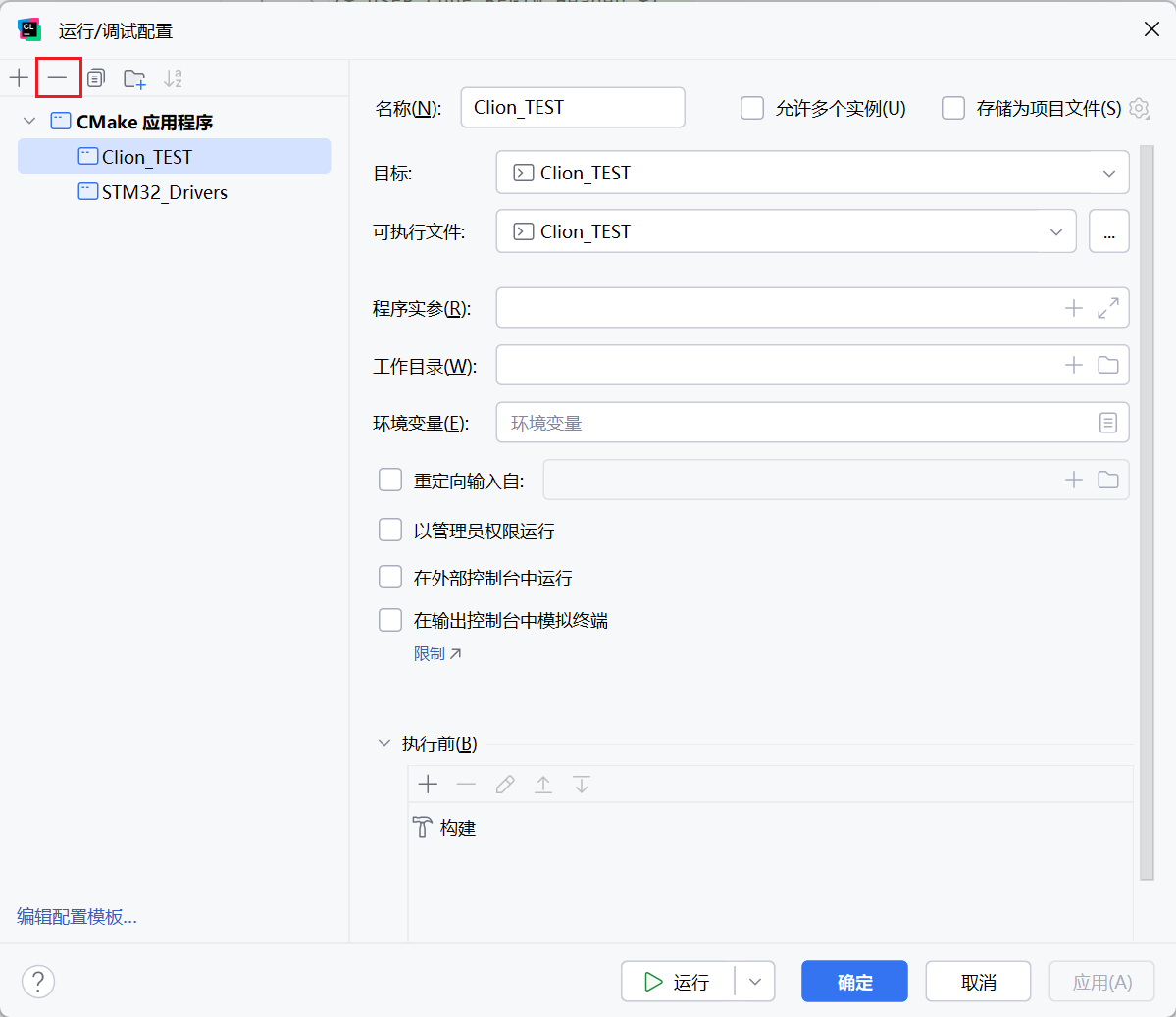Enable 在输出控制台中模拟终端 checkbox
The height and width of the screenshot is (1017, 1176).
pyautogui.click(x=390, y=620)
